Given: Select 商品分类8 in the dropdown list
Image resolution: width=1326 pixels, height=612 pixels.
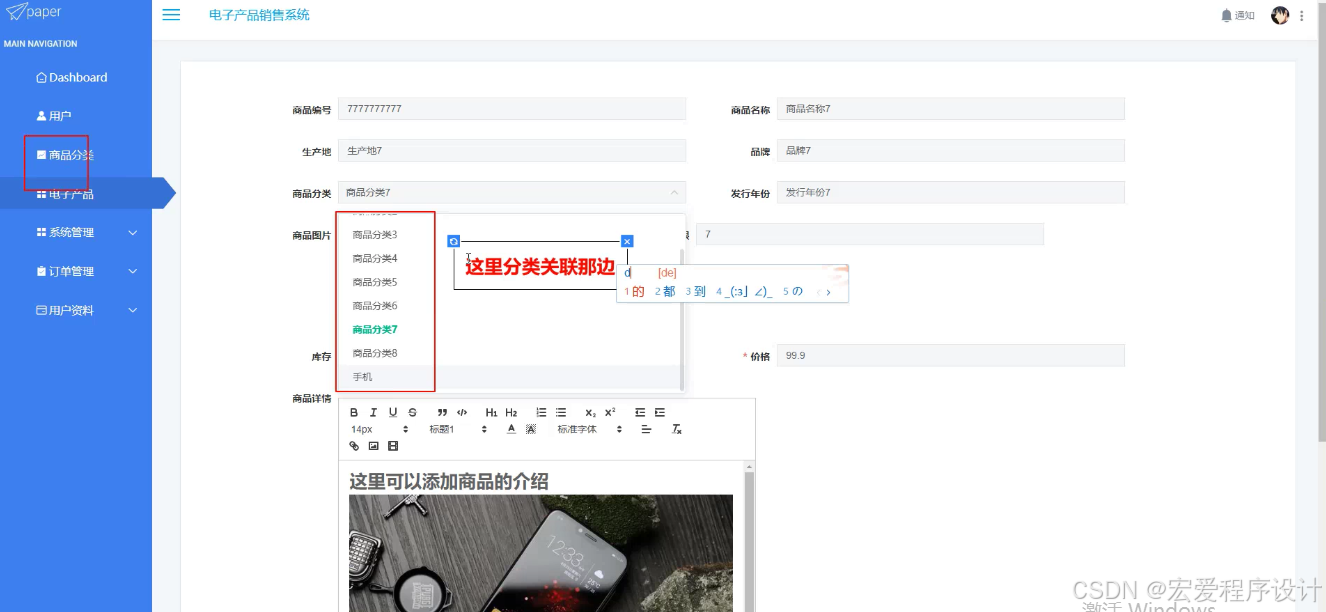Looking at the screenshot, I should [x=510, y=353].
